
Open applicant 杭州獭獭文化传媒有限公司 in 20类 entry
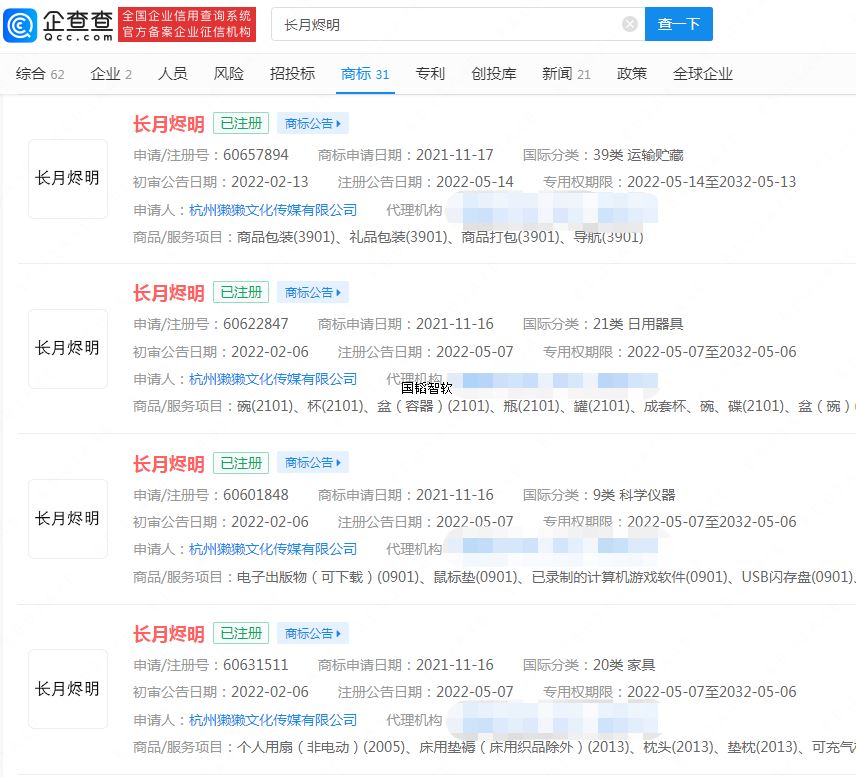pos(273,720)
